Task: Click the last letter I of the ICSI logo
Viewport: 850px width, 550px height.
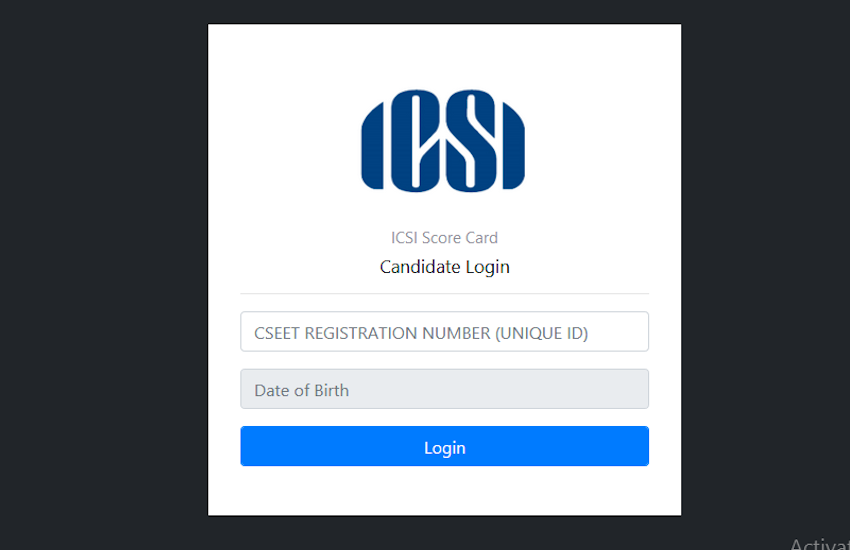Action: point(513,146)
